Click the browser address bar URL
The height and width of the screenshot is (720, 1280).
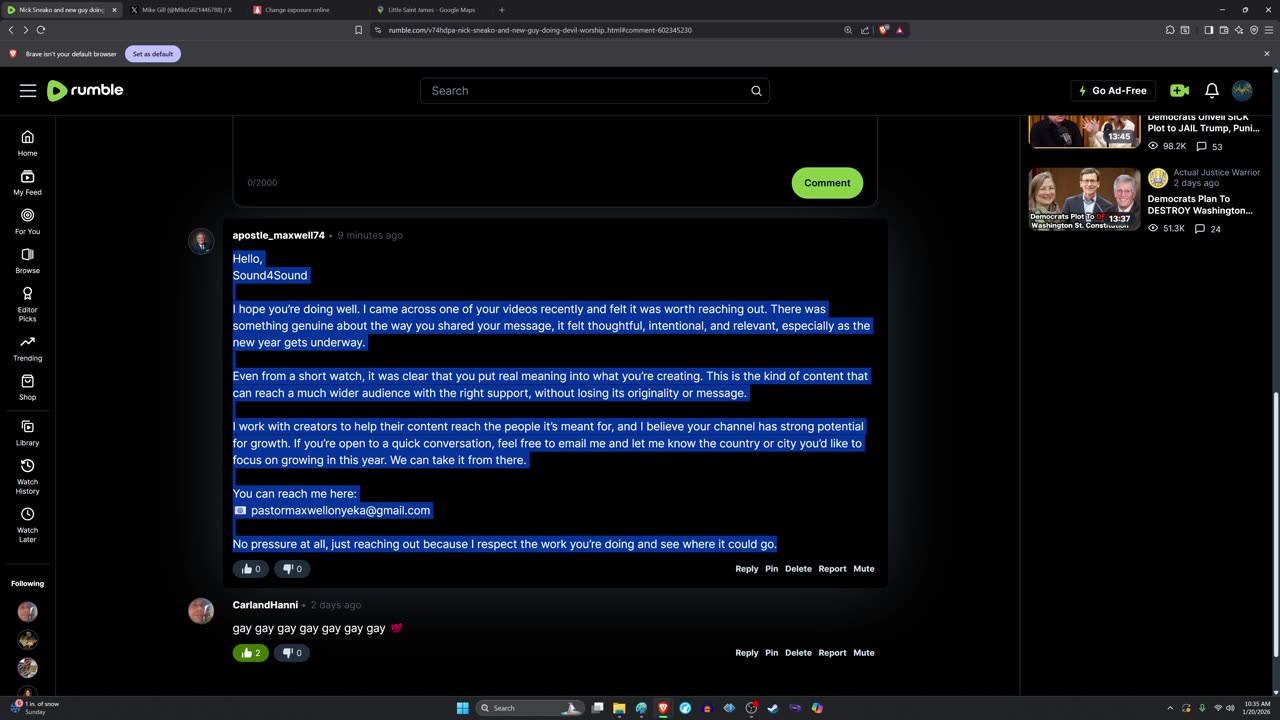tap(540, 30)
